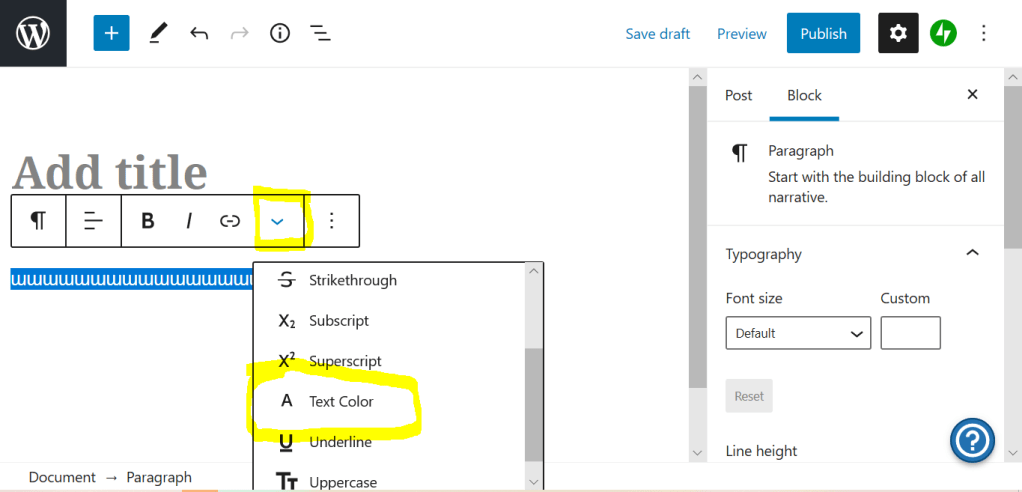This screenshot has height=492, width=1022.
Task: Open the document details info icon
Action: click(280, 33)
